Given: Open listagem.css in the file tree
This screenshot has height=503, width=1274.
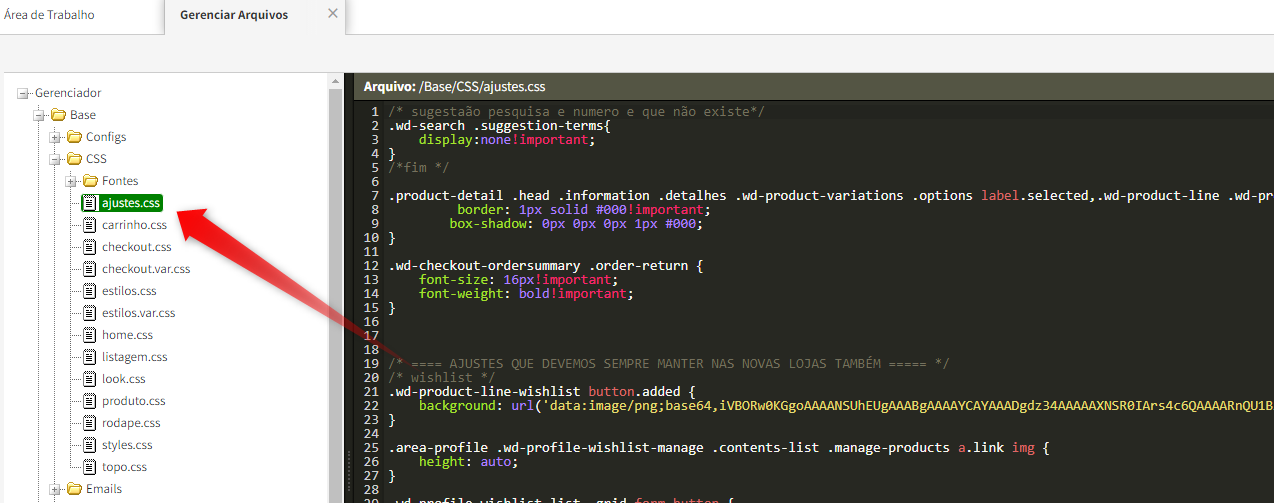Looking at the screenshot, I should (135, 357).
